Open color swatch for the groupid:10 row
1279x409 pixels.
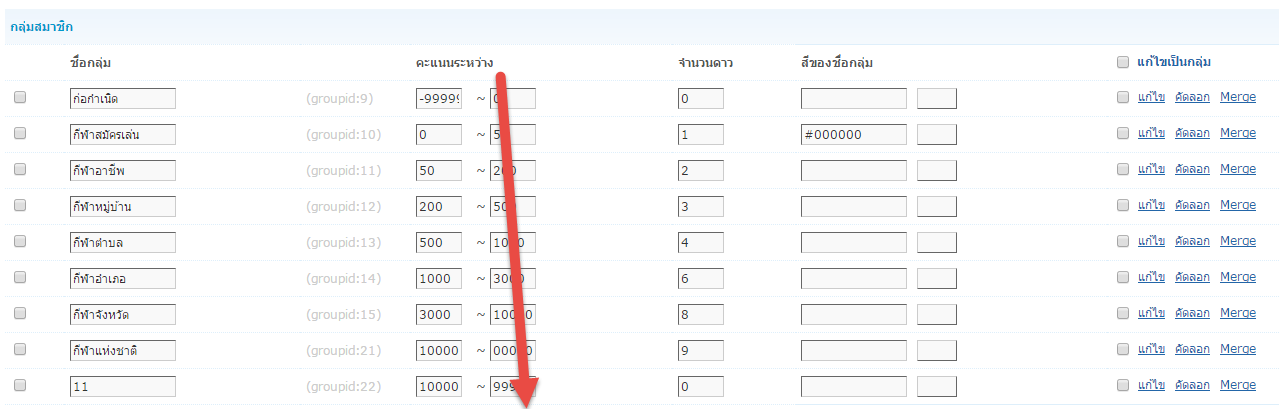[x=936, y=134]
